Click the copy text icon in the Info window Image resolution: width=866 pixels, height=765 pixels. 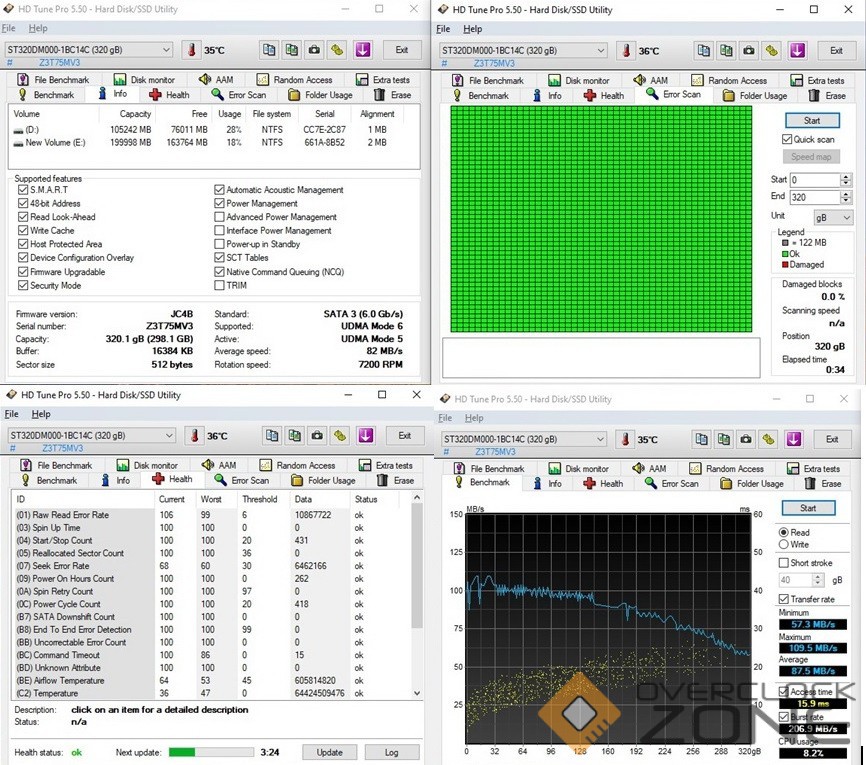[269, 49]
